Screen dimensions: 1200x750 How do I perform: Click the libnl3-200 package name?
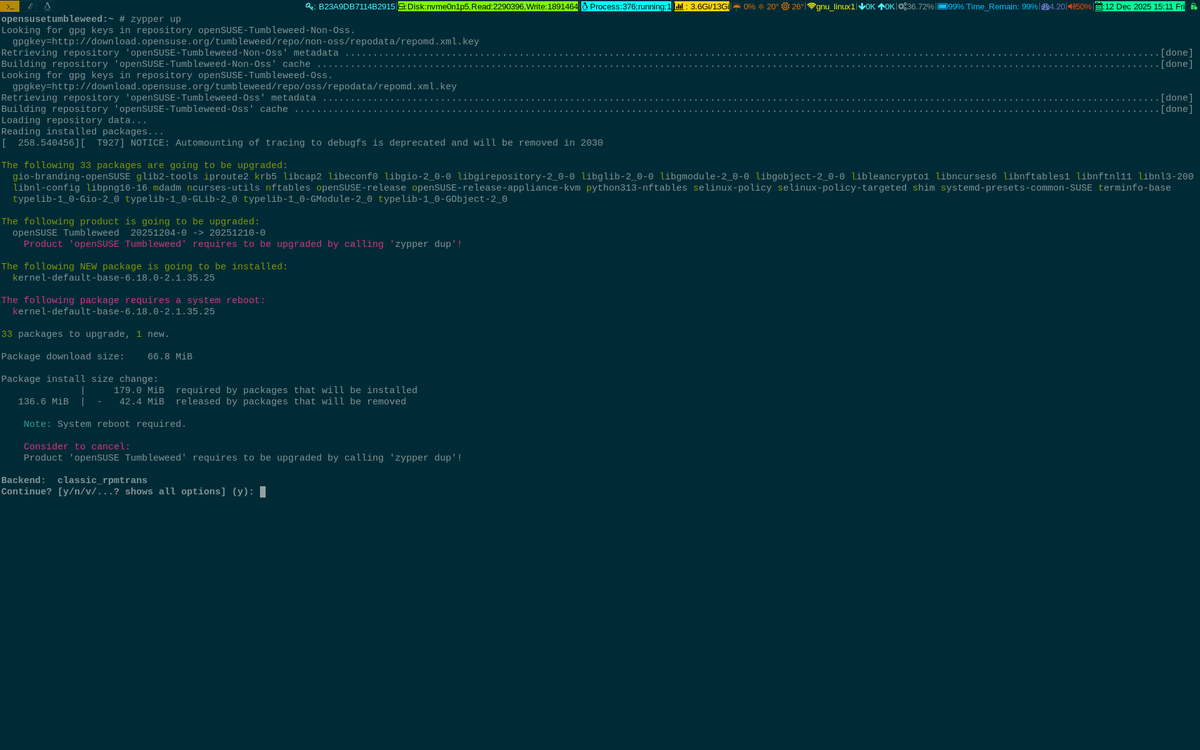(x=1166, y=177)
